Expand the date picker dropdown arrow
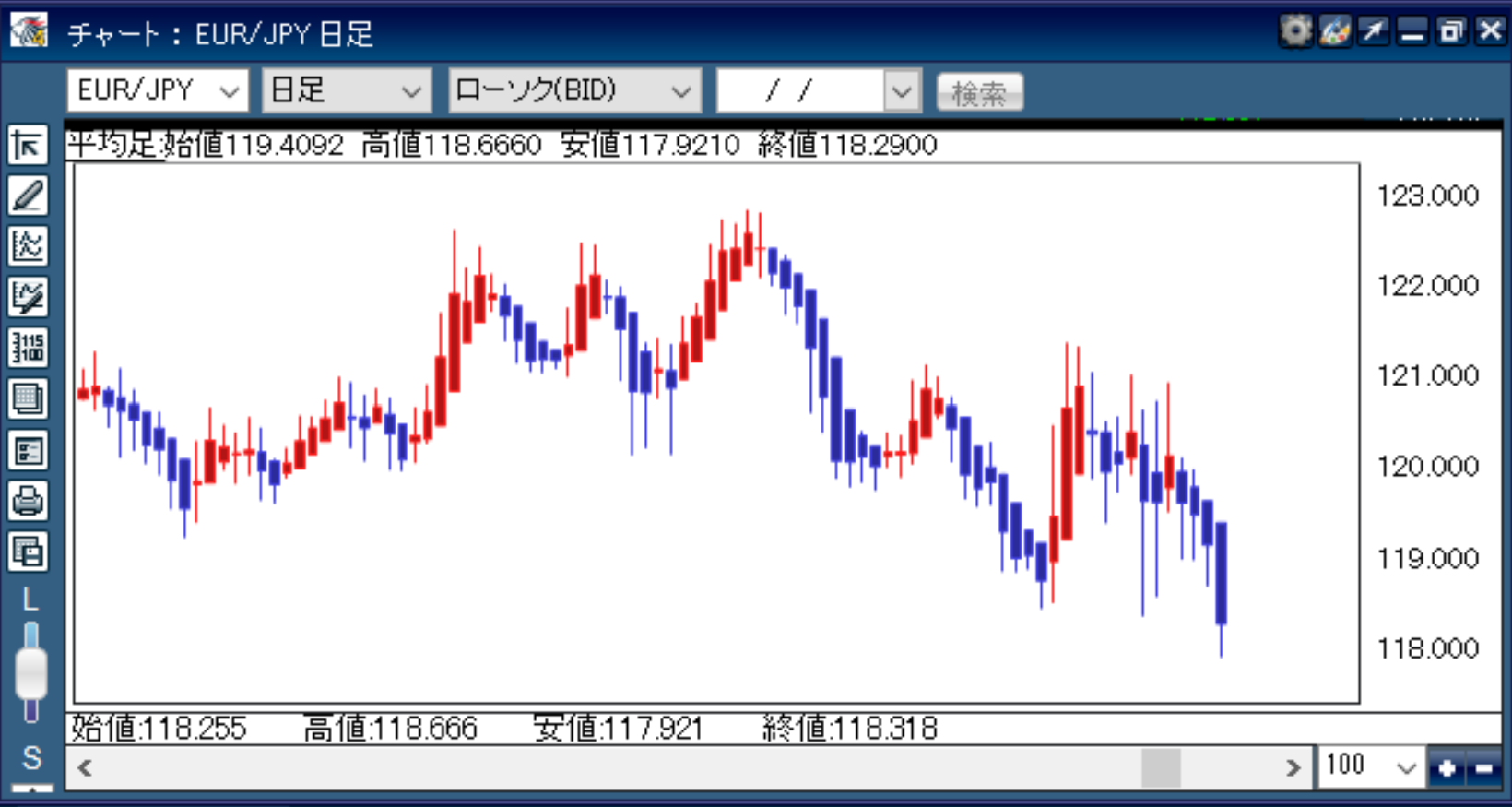The width and height of the screenshot is (1512, 807). click(902, 91)
